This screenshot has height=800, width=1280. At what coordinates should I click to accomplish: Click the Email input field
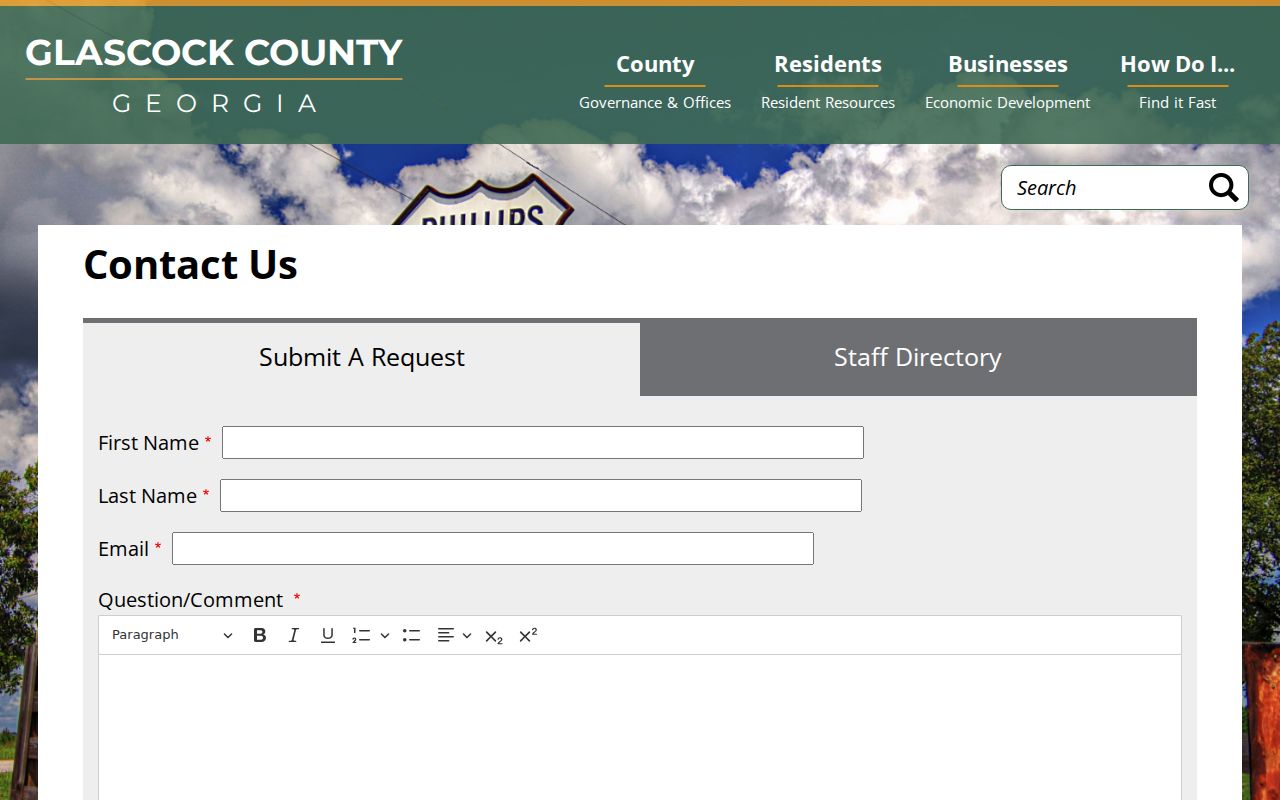(493, 548)
